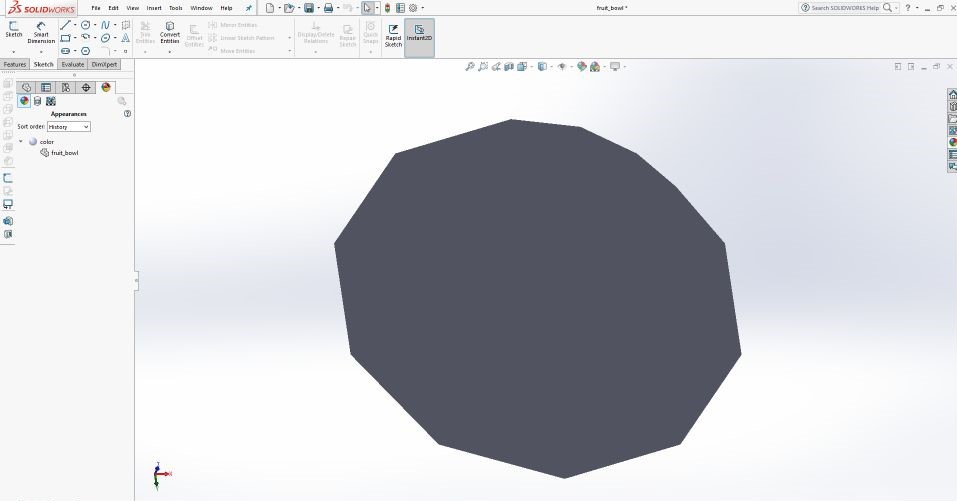This screenshot has width=957, height=501.
Task: Open the View Orientation dropdown arrow
Action: pos(532,67)
